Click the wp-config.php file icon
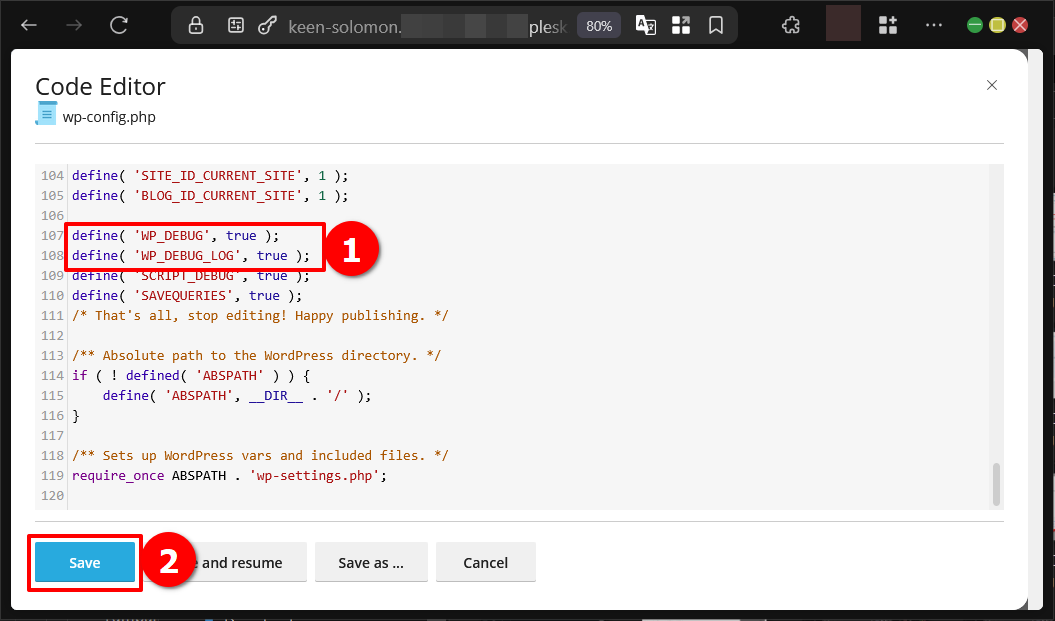The image size is (1055, 621). point(45,115)
